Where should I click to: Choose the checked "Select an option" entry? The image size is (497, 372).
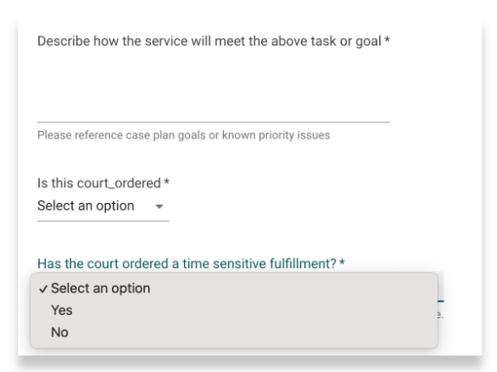point(101,288)
